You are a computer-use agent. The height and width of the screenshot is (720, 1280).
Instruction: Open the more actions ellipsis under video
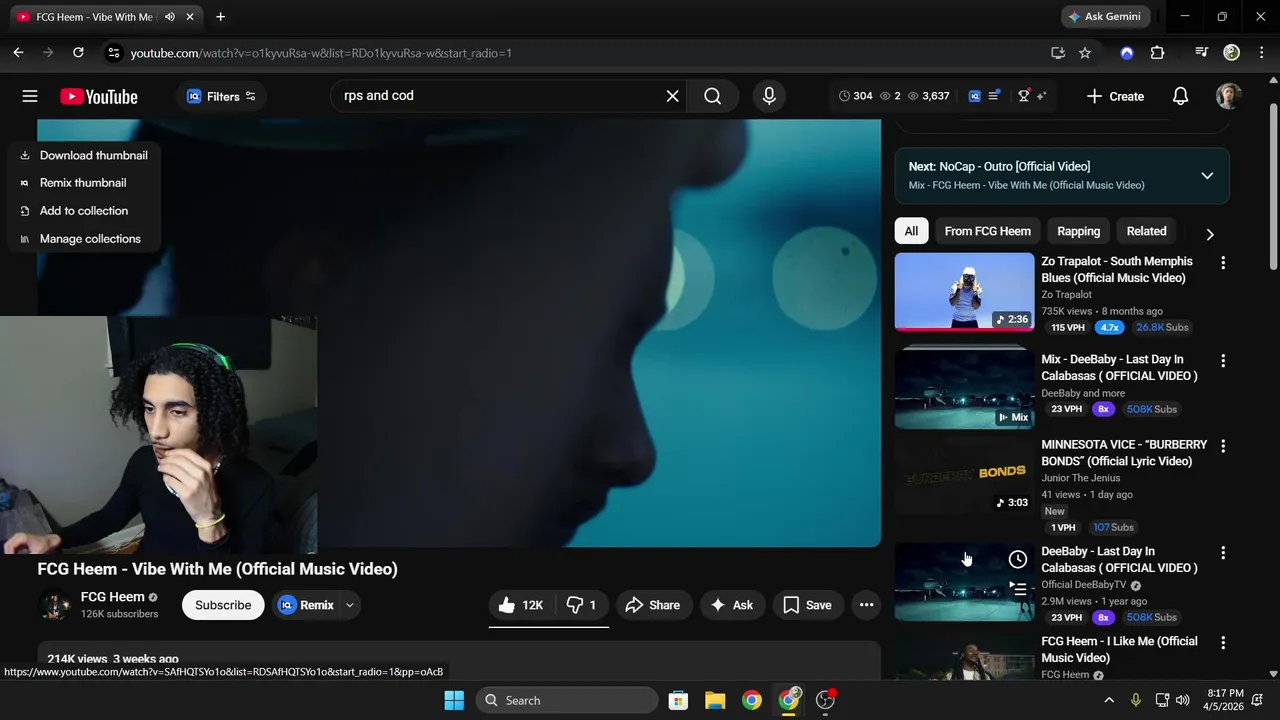click(x=866, y=605)
